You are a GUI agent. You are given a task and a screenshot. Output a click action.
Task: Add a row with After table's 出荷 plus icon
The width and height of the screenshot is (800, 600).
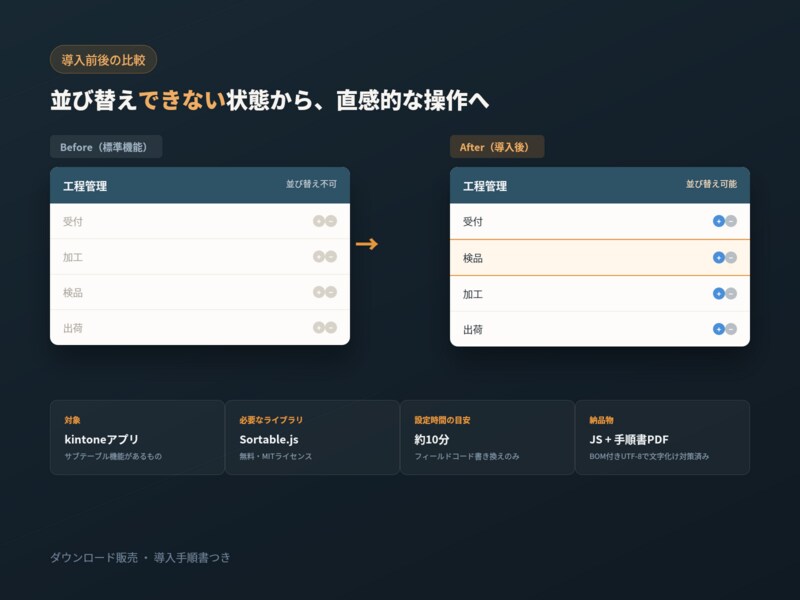[719, 329]
